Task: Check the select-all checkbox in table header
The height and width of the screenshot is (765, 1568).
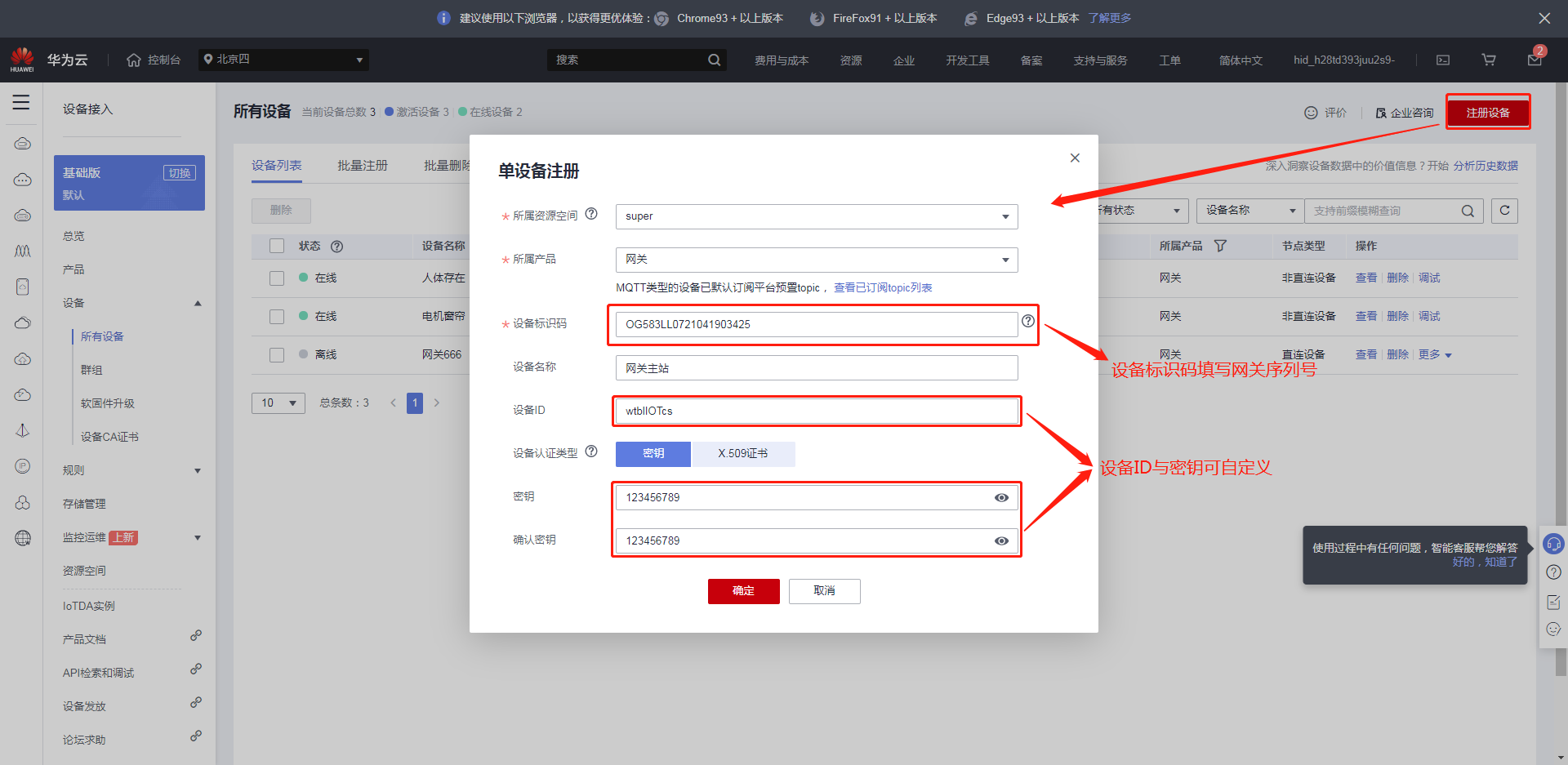Action: (277, 246)
